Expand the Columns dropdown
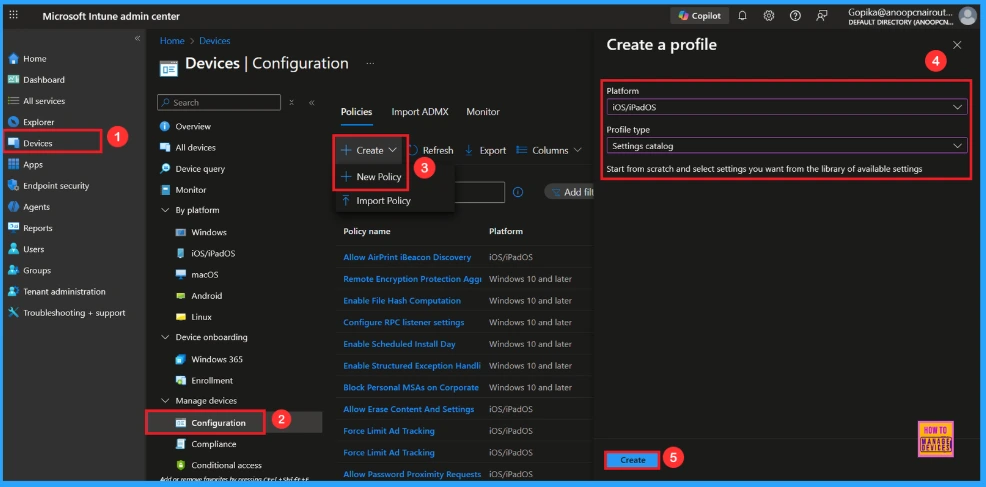Screen dimensions: 986x487 549,150
